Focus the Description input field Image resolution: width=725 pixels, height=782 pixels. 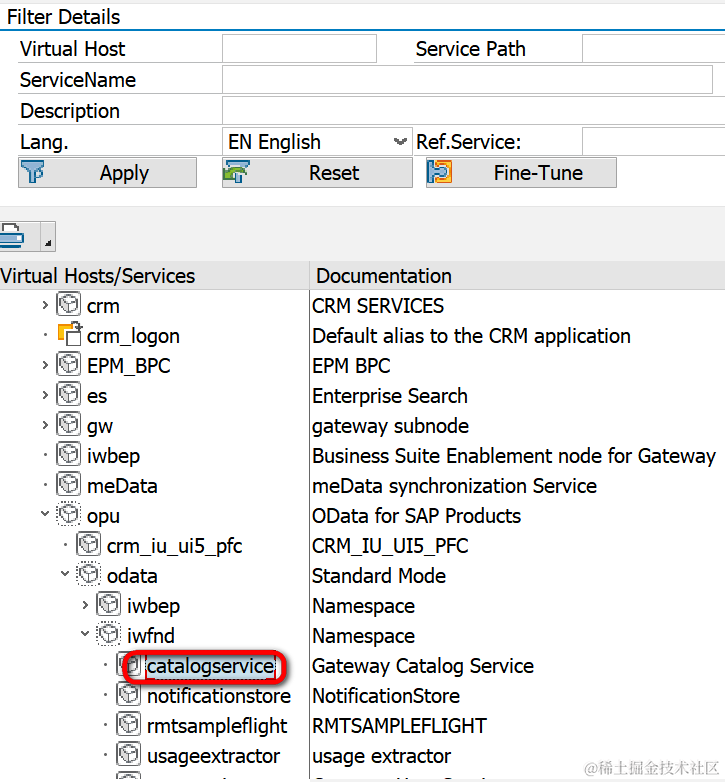[474, 110]
